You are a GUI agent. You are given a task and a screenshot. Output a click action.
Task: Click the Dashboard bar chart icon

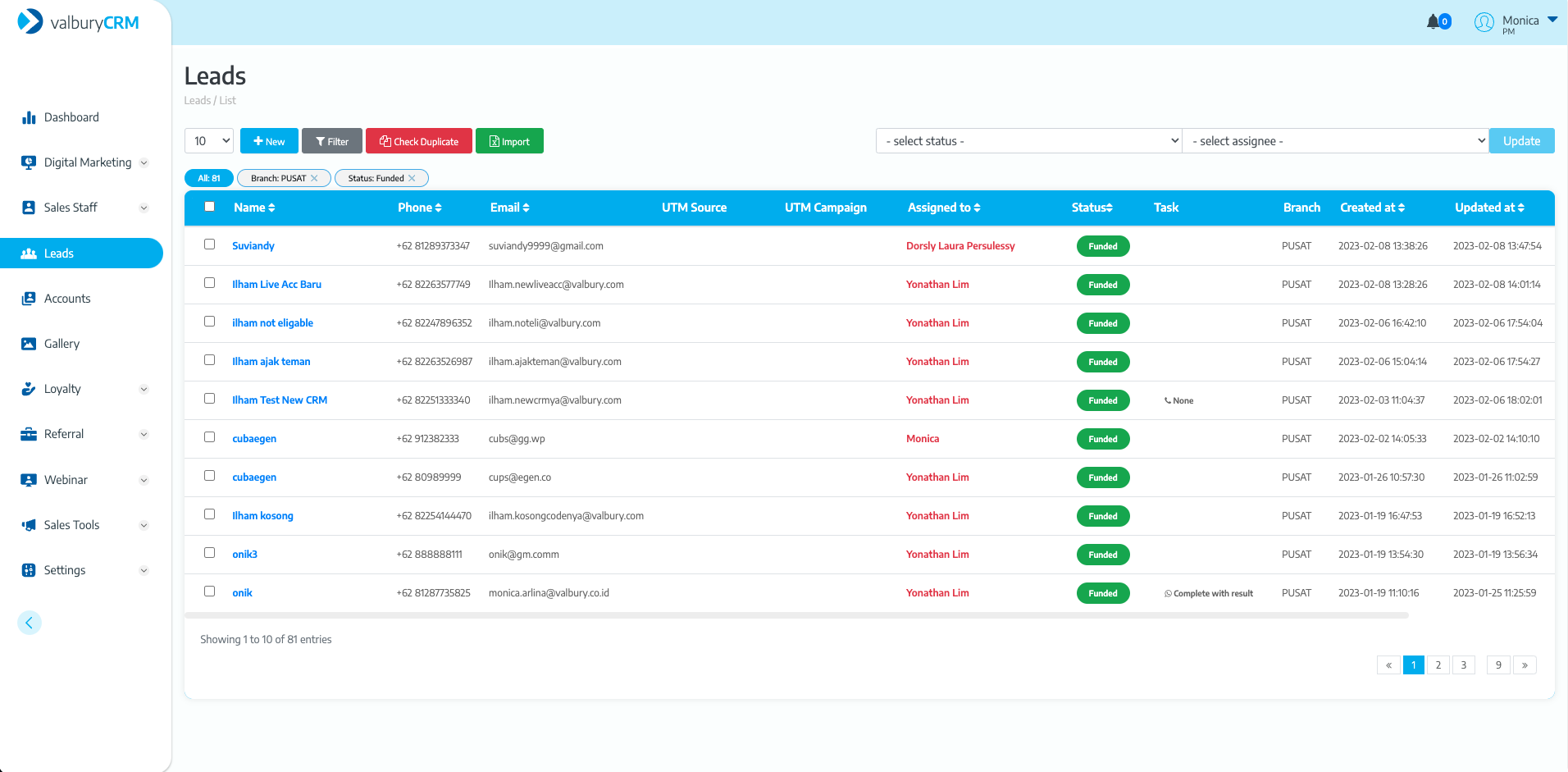coord(29,117)
